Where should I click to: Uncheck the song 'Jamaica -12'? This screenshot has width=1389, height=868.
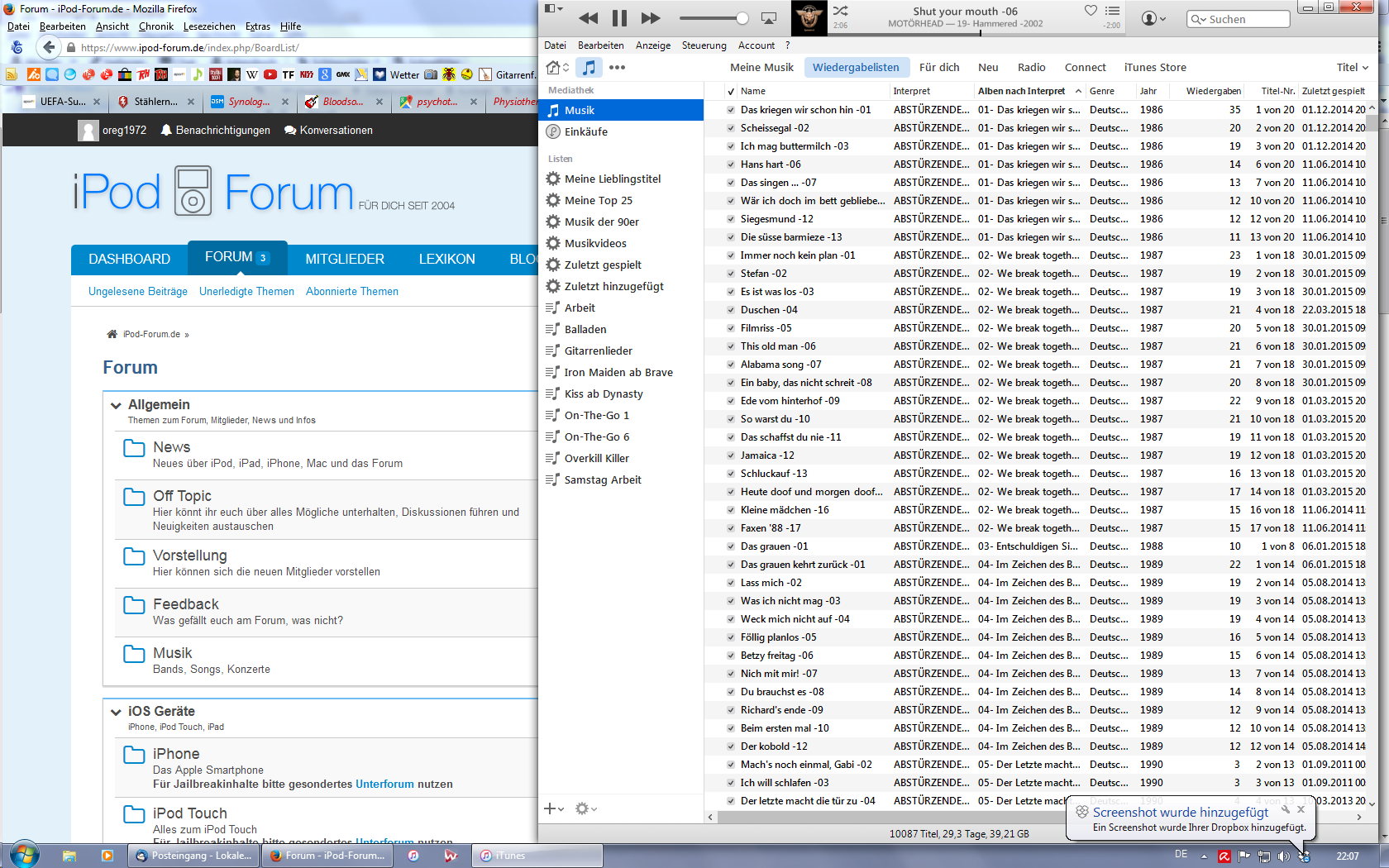pyautogui.click(x=731, y=455)
